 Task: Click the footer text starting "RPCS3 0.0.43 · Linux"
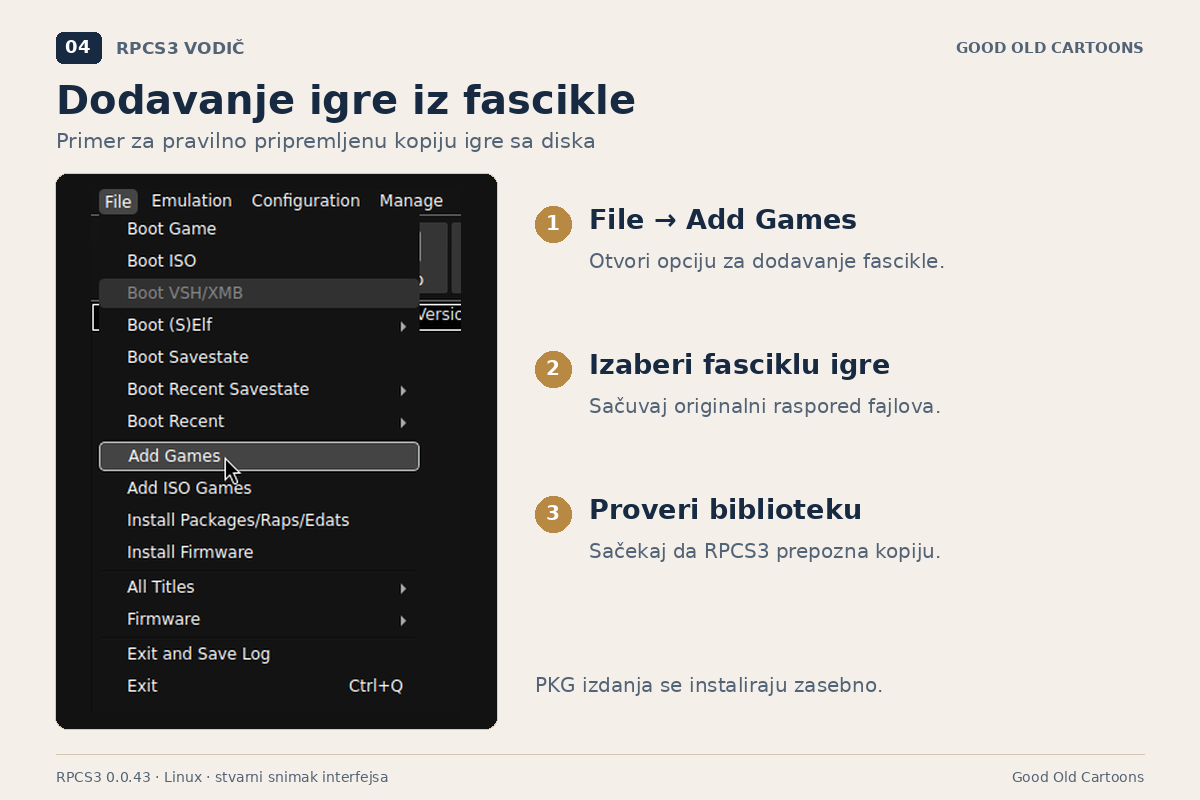coord(222,777)
